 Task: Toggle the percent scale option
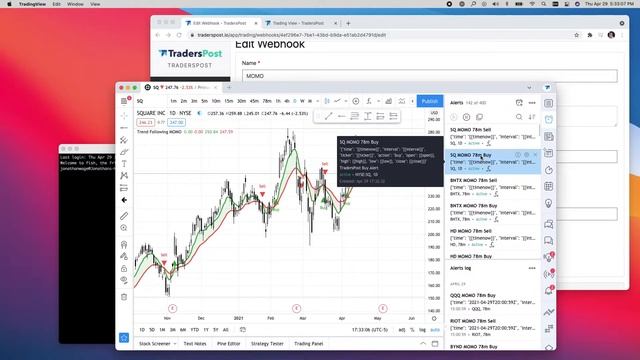coord(412,330)
